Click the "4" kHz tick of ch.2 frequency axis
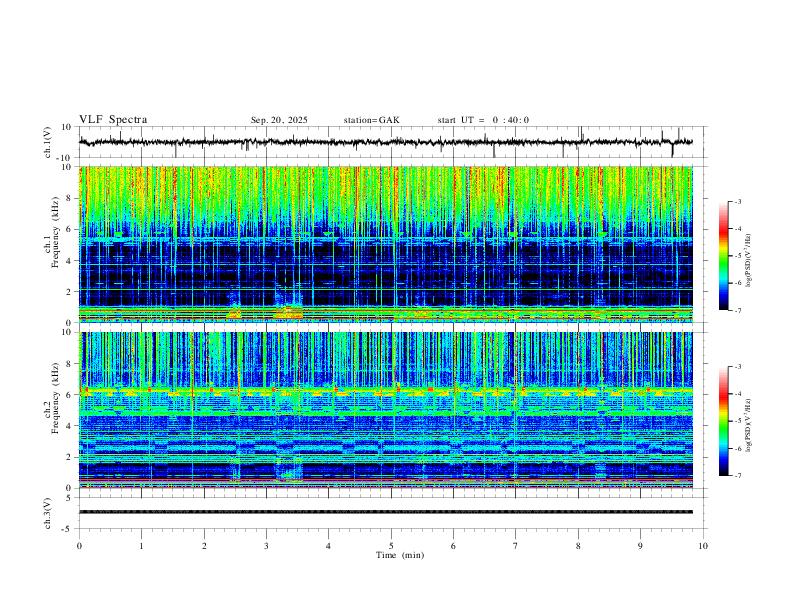Image resolution: width=792 pixels, height=612 pixels. click(70, 426)
